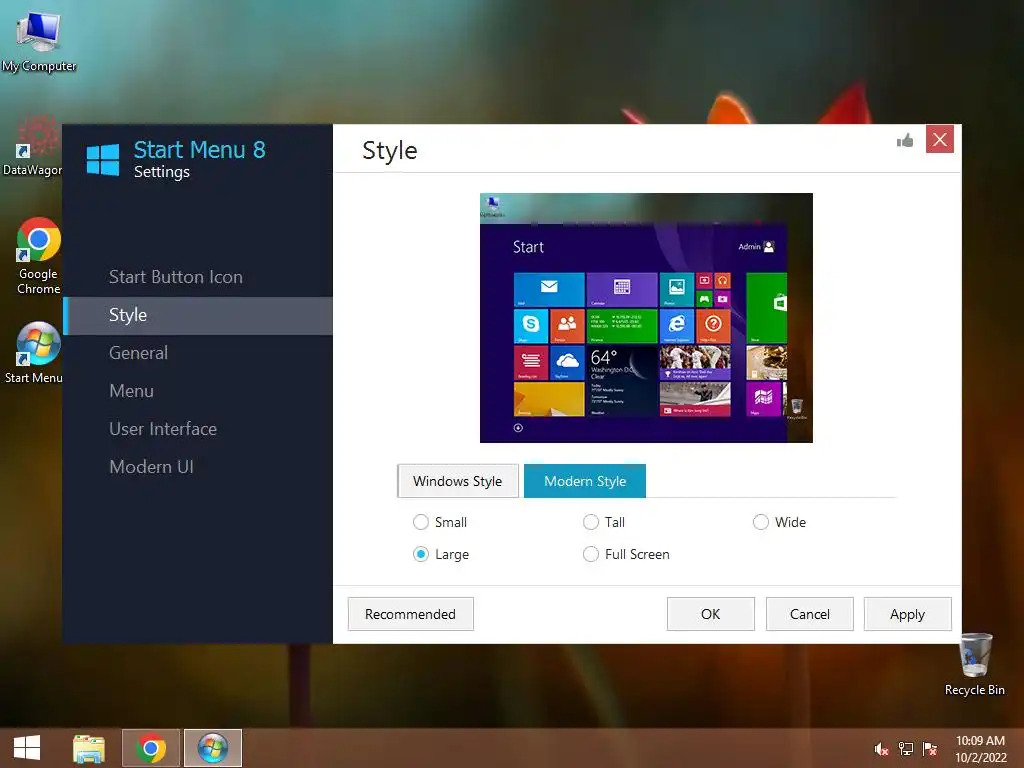Select the Recycle Bin desktop icon
This screenshot has height=768, width=1024.
tap(974, 664)
